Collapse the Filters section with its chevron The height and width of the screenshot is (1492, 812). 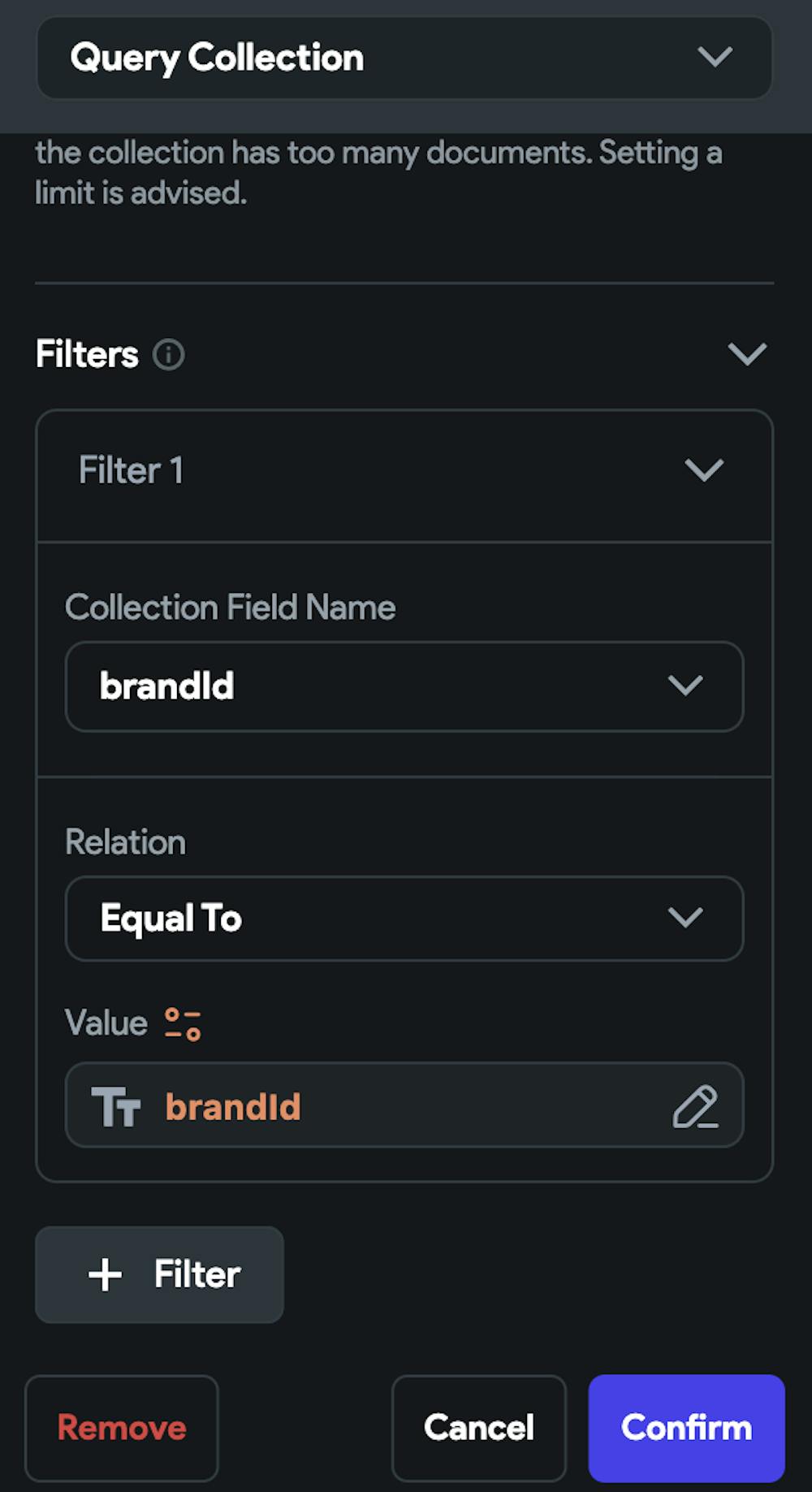click(747, 354)
